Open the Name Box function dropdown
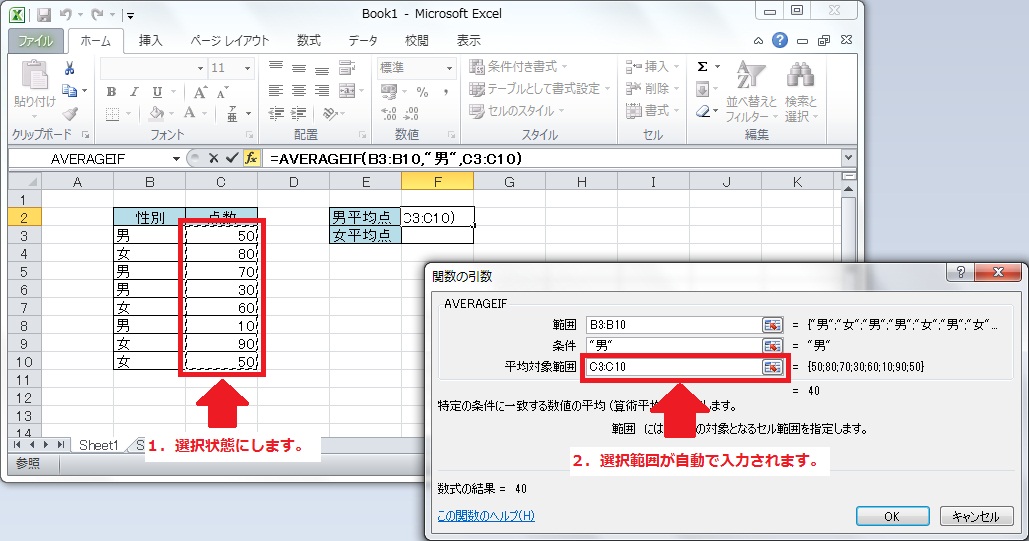The image size is (1029, 541). tap(176, 159)
